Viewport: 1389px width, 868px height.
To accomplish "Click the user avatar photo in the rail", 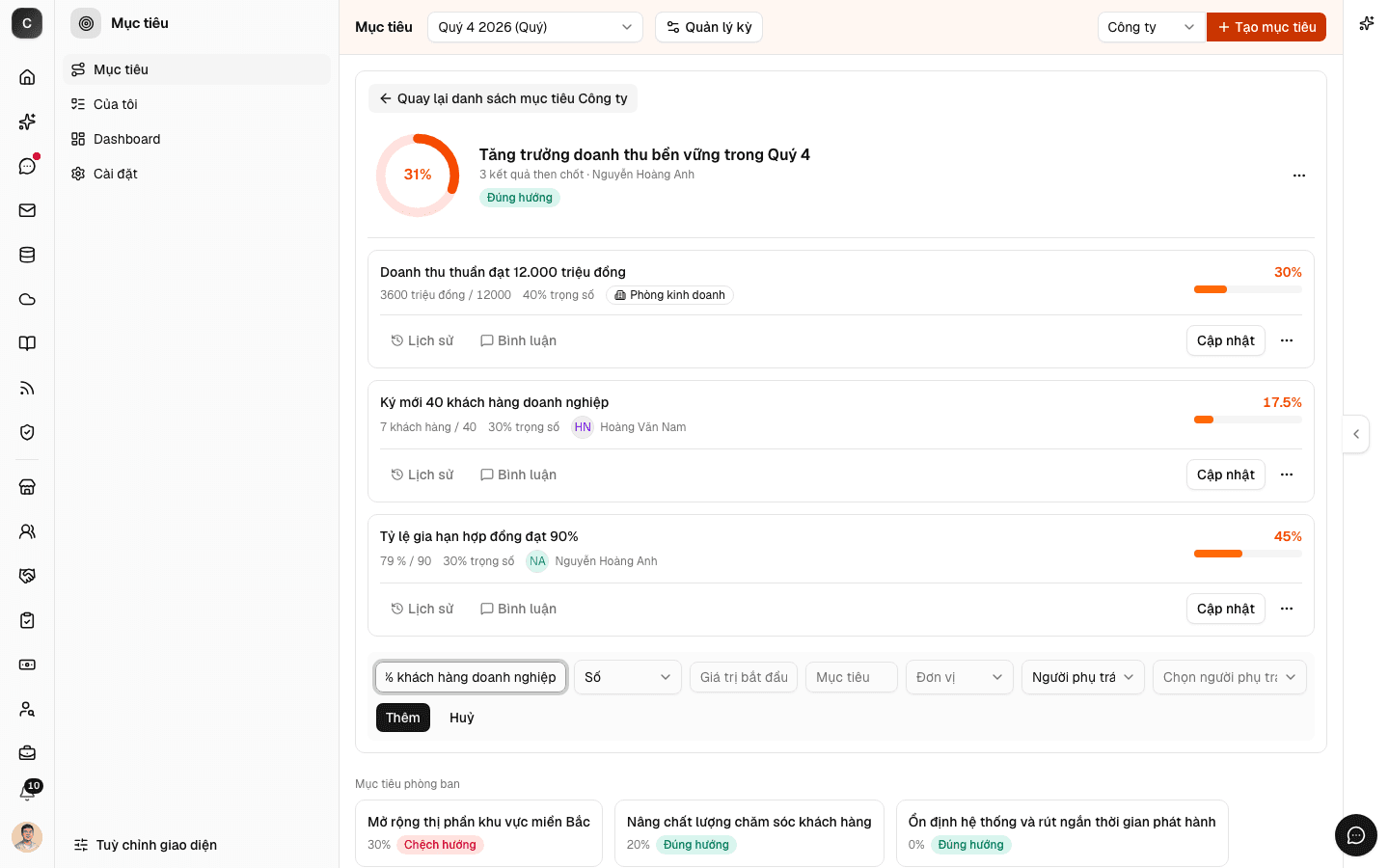I will pos(27,837).
